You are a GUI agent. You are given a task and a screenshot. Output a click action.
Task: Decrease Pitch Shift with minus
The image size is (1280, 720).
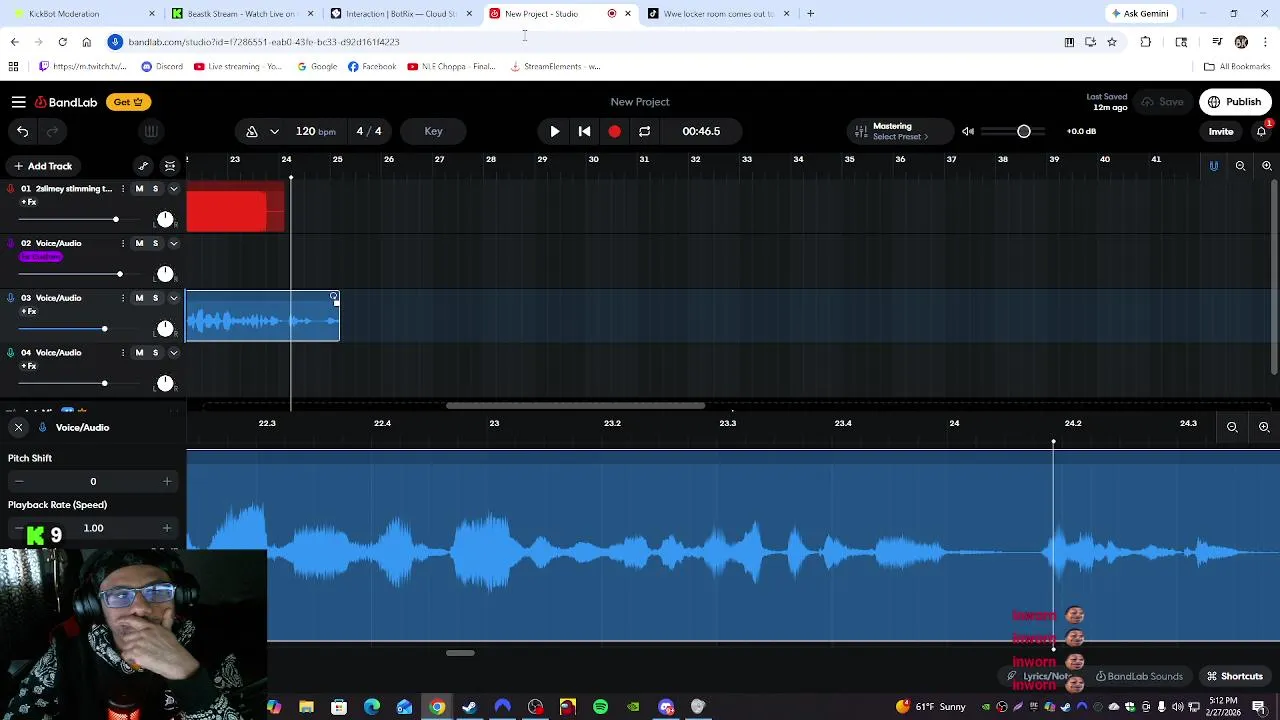click(18, 481)
